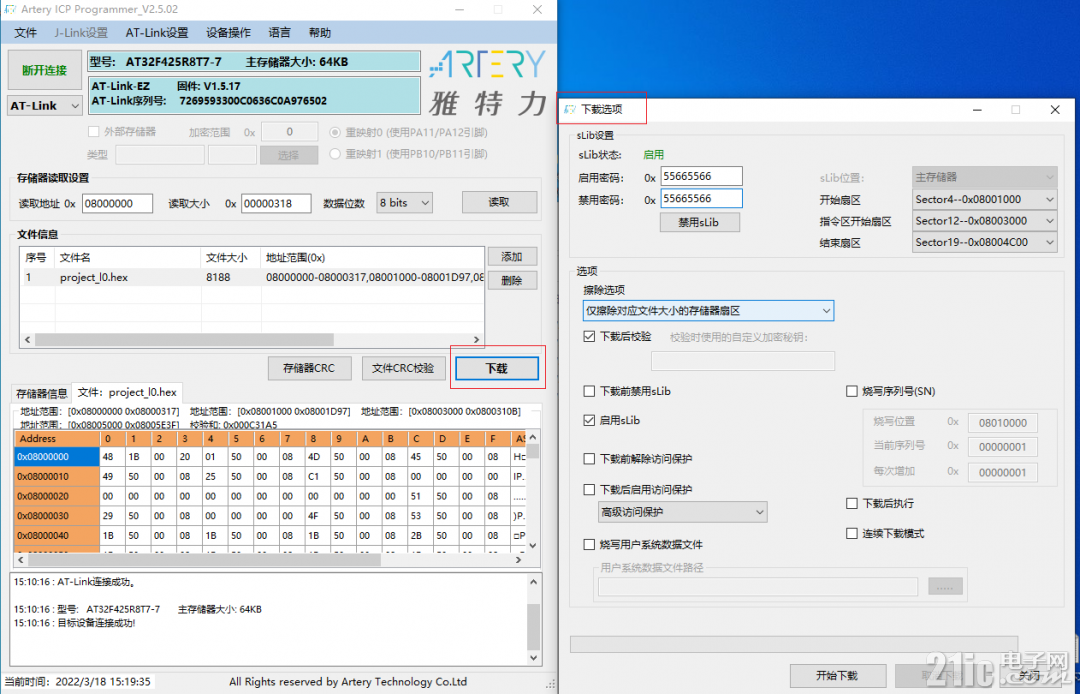Click the 文件CRC校验 button

click(404, 368)
